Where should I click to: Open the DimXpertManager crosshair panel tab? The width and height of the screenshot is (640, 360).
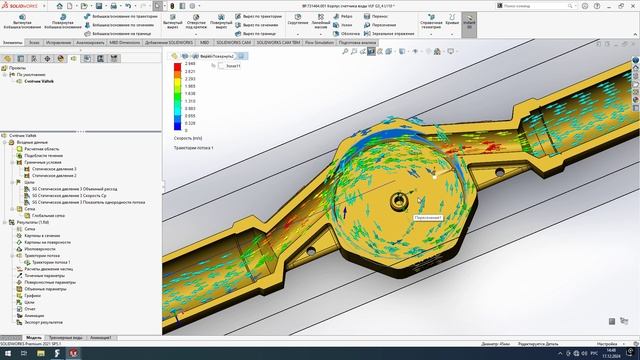point(47,59)
